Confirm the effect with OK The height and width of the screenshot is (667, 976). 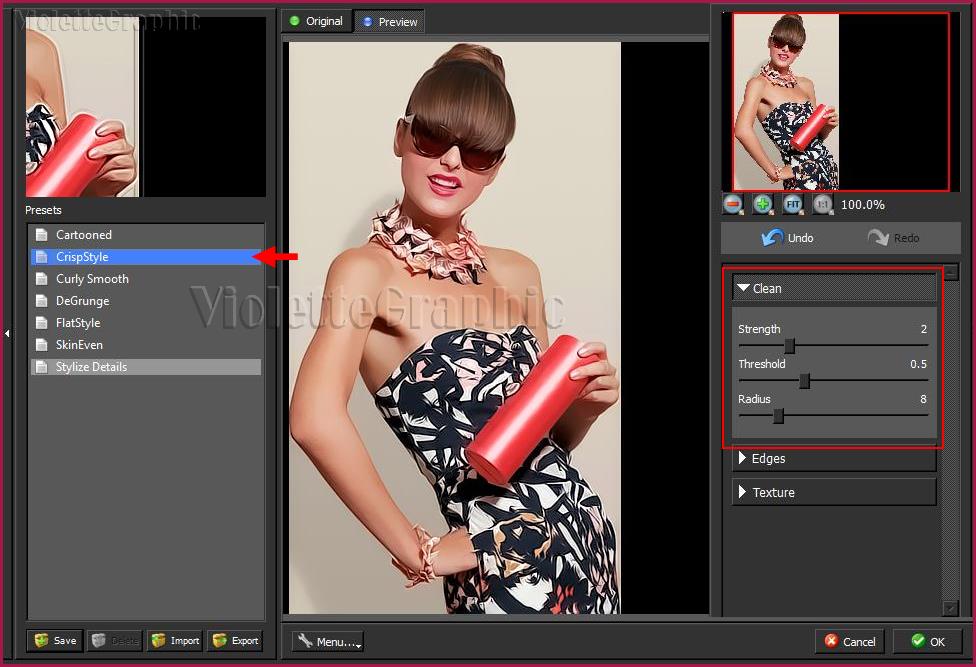[927, 642]
